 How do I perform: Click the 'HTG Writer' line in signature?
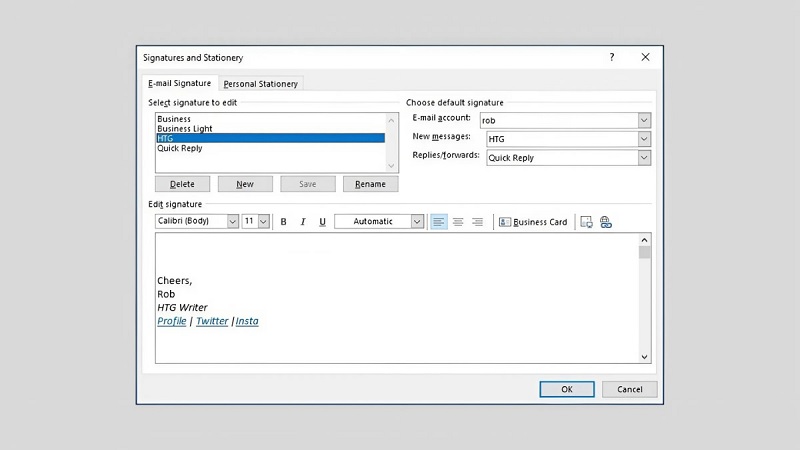tap(182, 308)
